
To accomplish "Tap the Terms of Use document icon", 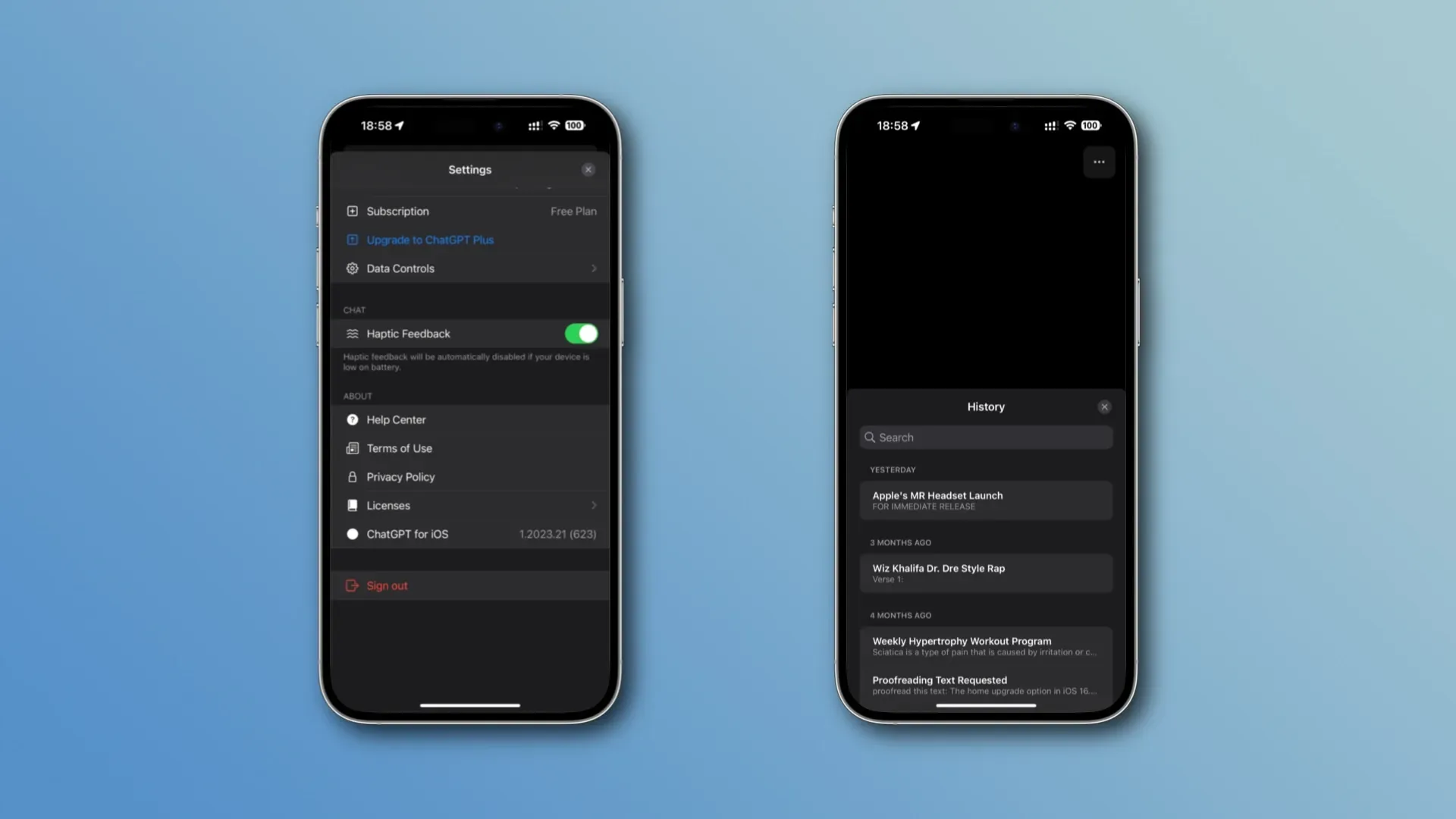I will tap(352, 448).
